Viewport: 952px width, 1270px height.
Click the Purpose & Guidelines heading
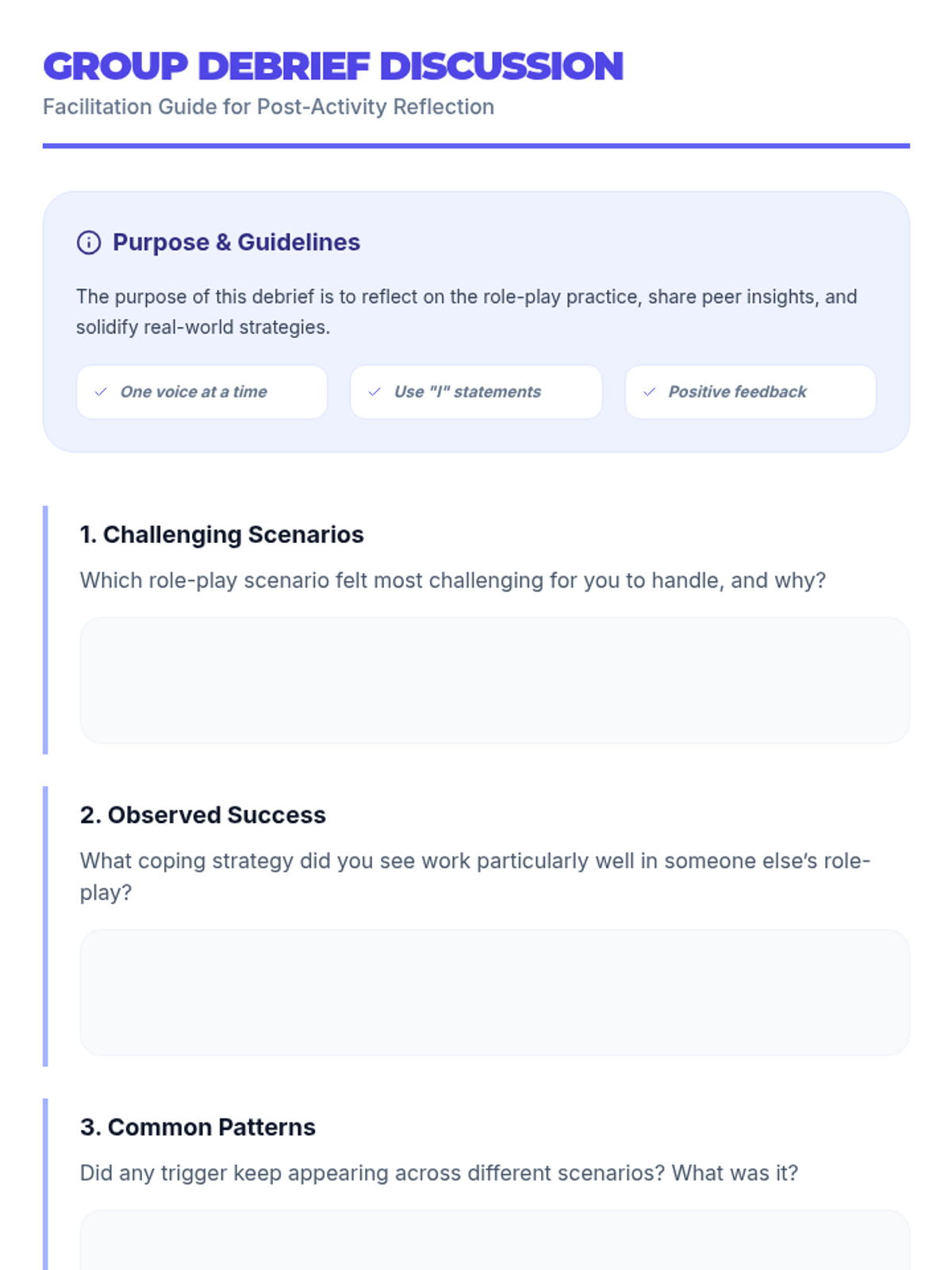[236, 243]
